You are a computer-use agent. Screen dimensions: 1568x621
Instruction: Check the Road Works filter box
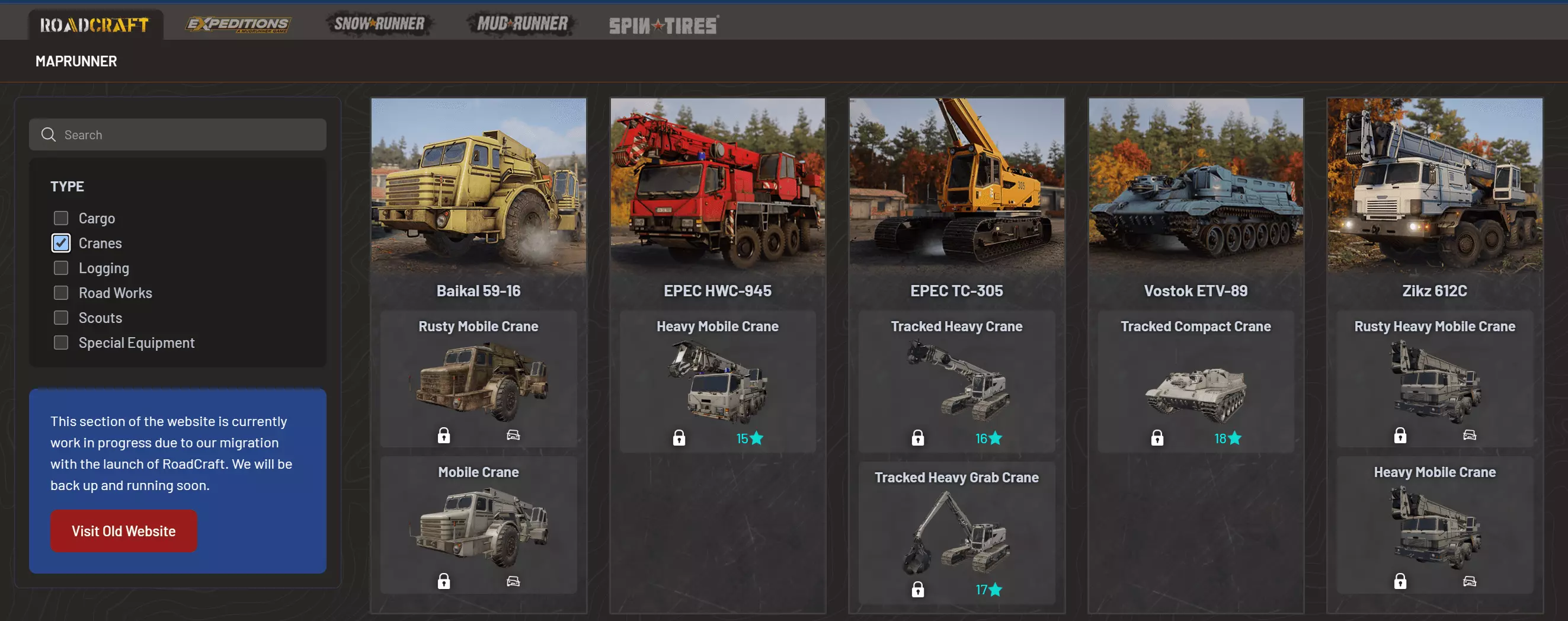coord(61,293)
